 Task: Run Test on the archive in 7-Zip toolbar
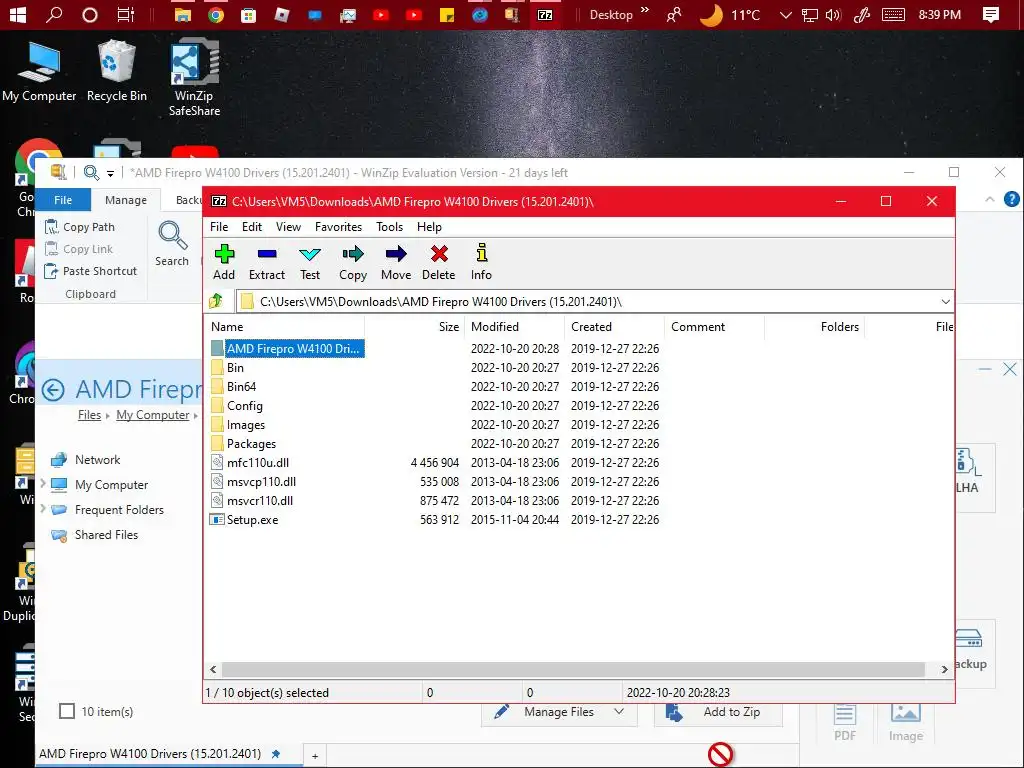[x=310, y=263]
